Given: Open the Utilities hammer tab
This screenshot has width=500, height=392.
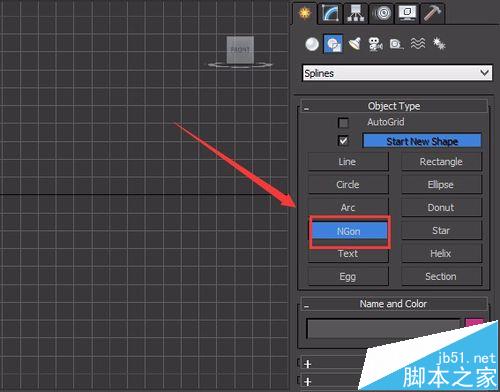Looking at the screenshot, I should click(432, 13).
